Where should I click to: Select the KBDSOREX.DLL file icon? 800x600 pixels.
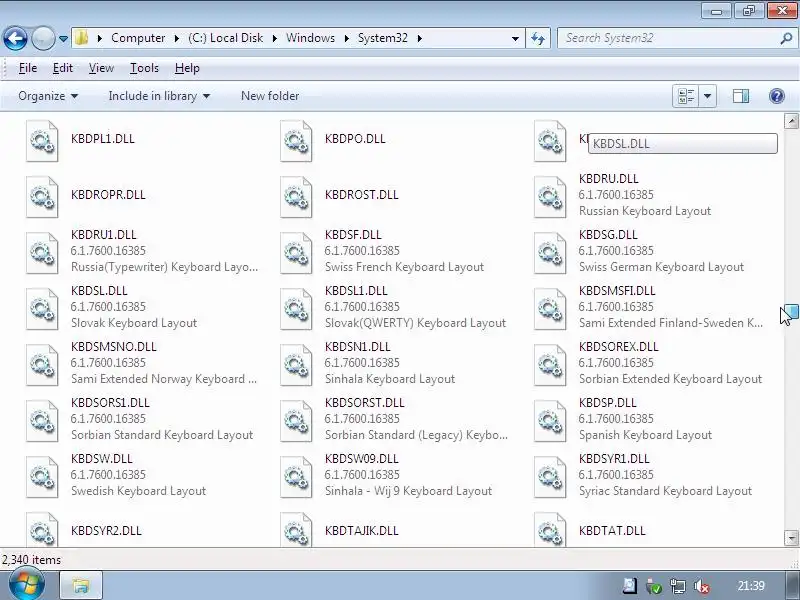coord(550,365)
